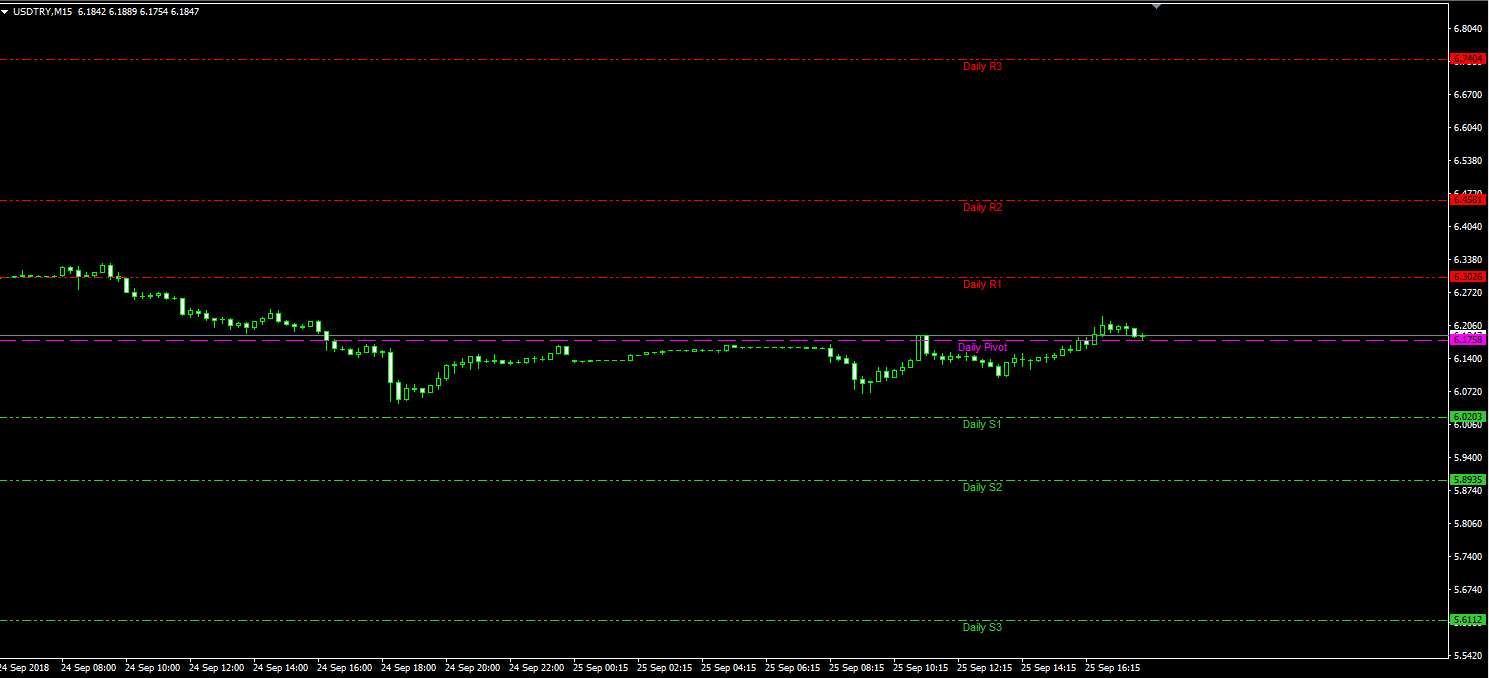Click the green 5.8935 price tag
Viewport: 1490px width, 678px height.
click(1467, 480)
